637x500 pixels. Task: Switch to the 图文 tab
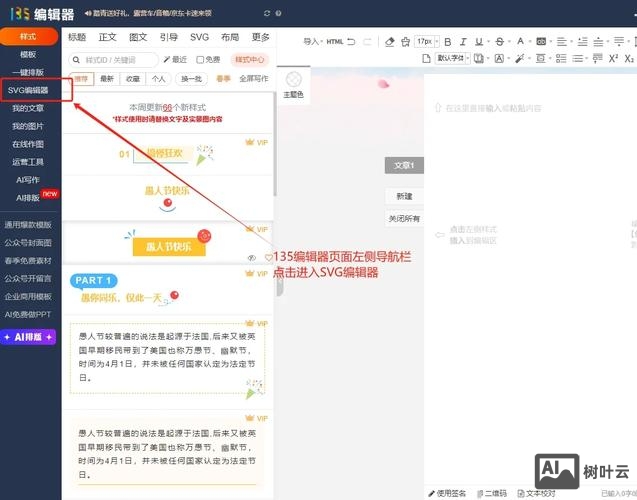point(138,37)
